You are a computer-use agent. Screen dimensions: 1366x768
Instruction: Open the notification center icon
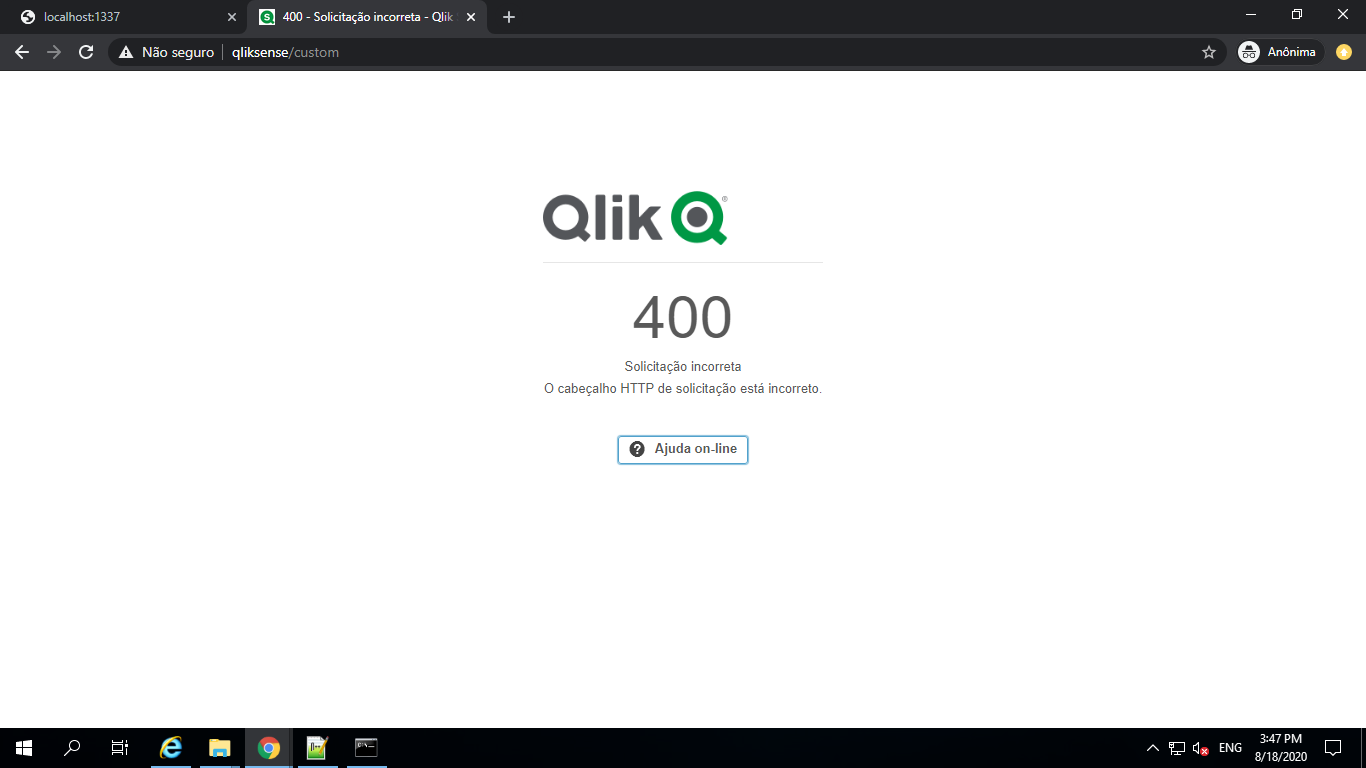[1333, 748]
